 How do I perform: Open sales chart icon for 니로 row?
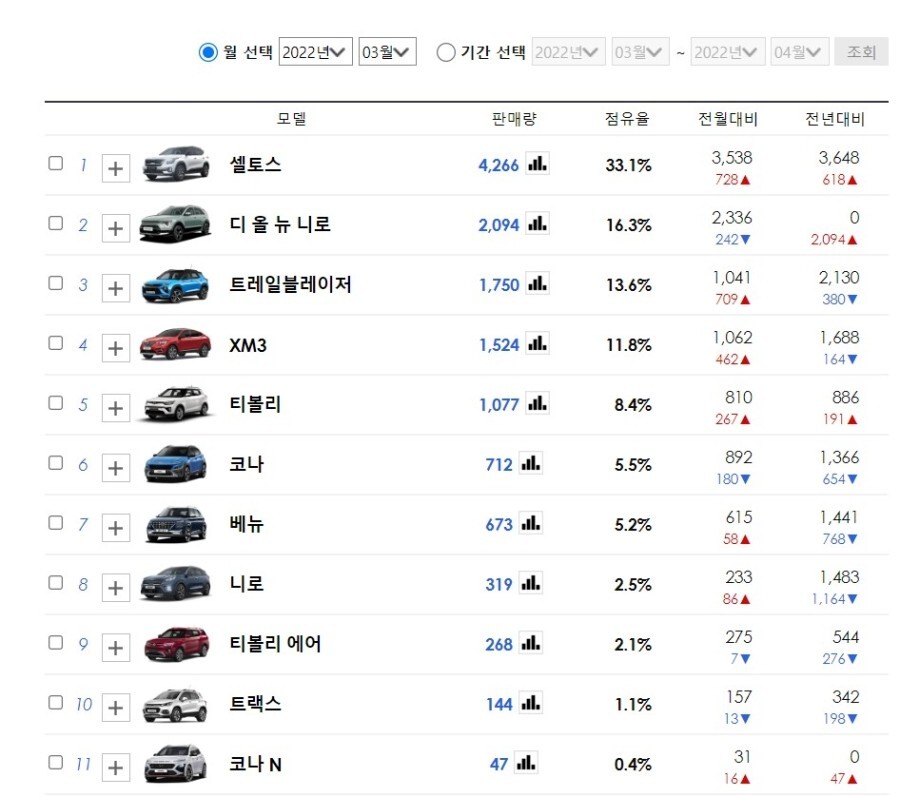point(530,583)
